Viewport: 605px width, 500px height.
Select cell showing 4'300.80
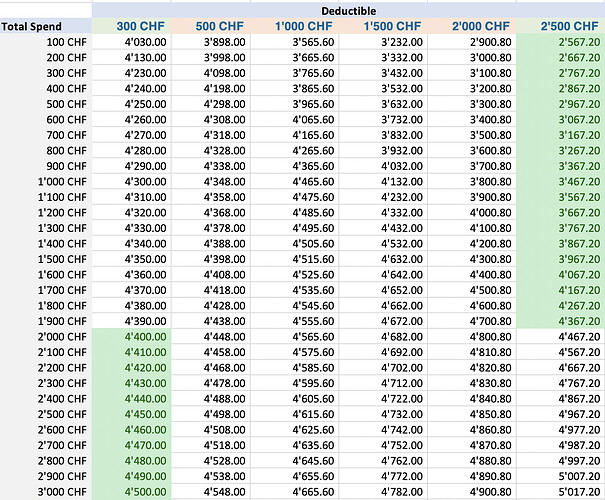pyautogui.click(x=472, y=259)
